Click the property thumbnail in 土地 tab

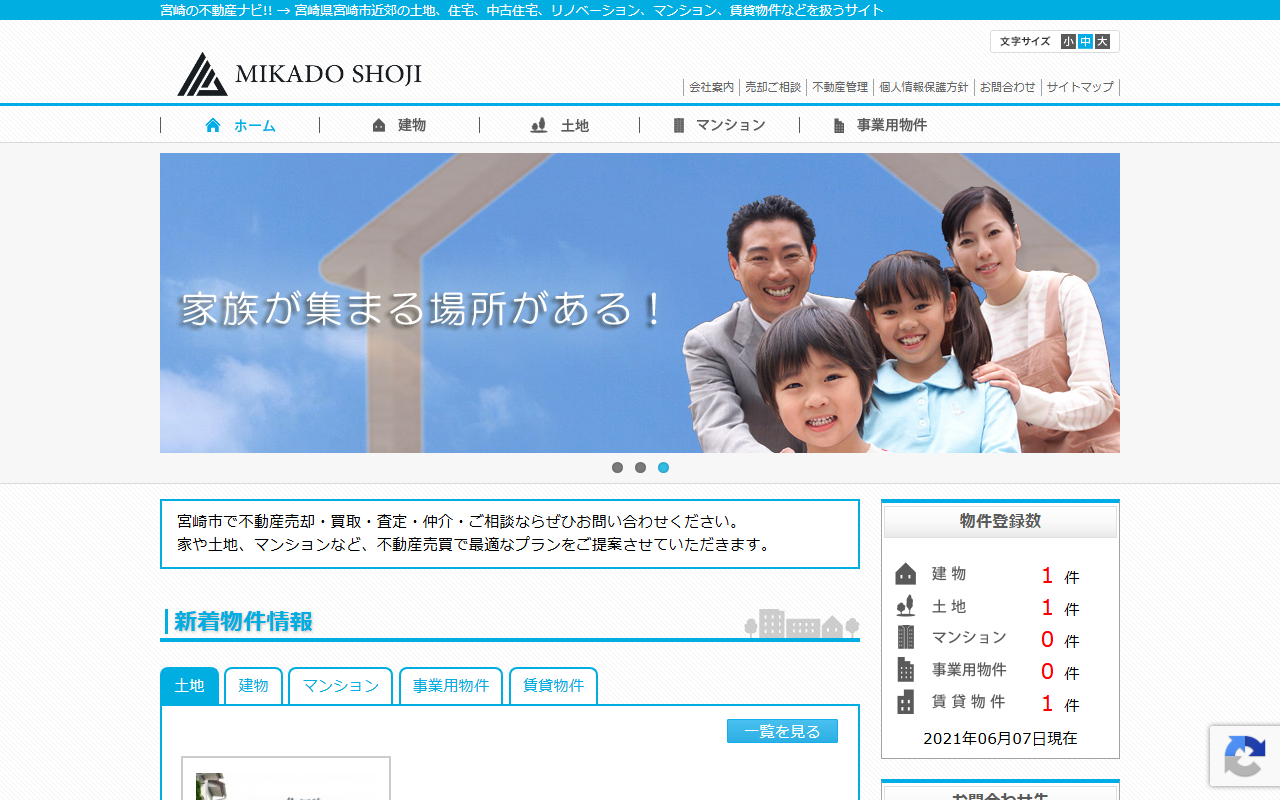286,779
